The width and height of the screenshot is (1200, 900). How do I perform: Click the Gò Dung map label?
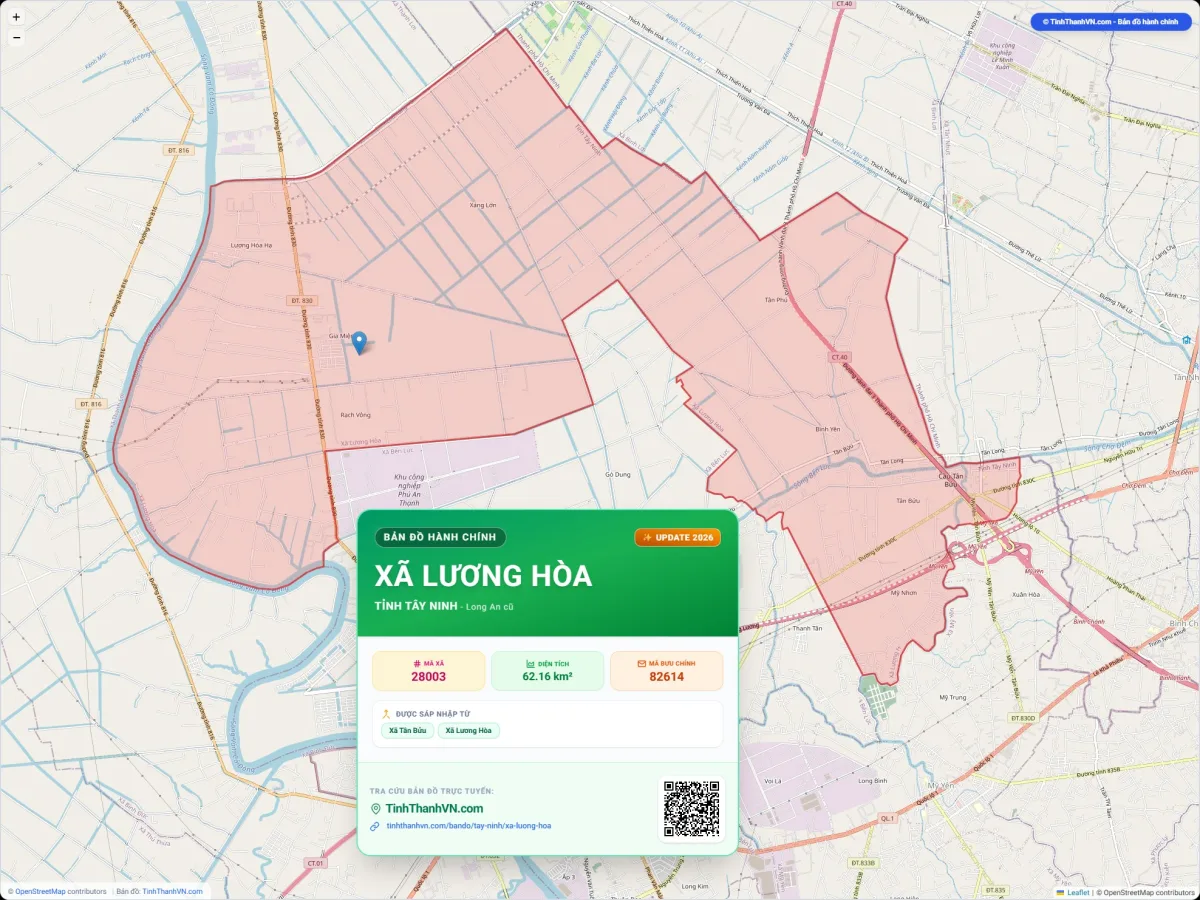(x=618, y=474)
